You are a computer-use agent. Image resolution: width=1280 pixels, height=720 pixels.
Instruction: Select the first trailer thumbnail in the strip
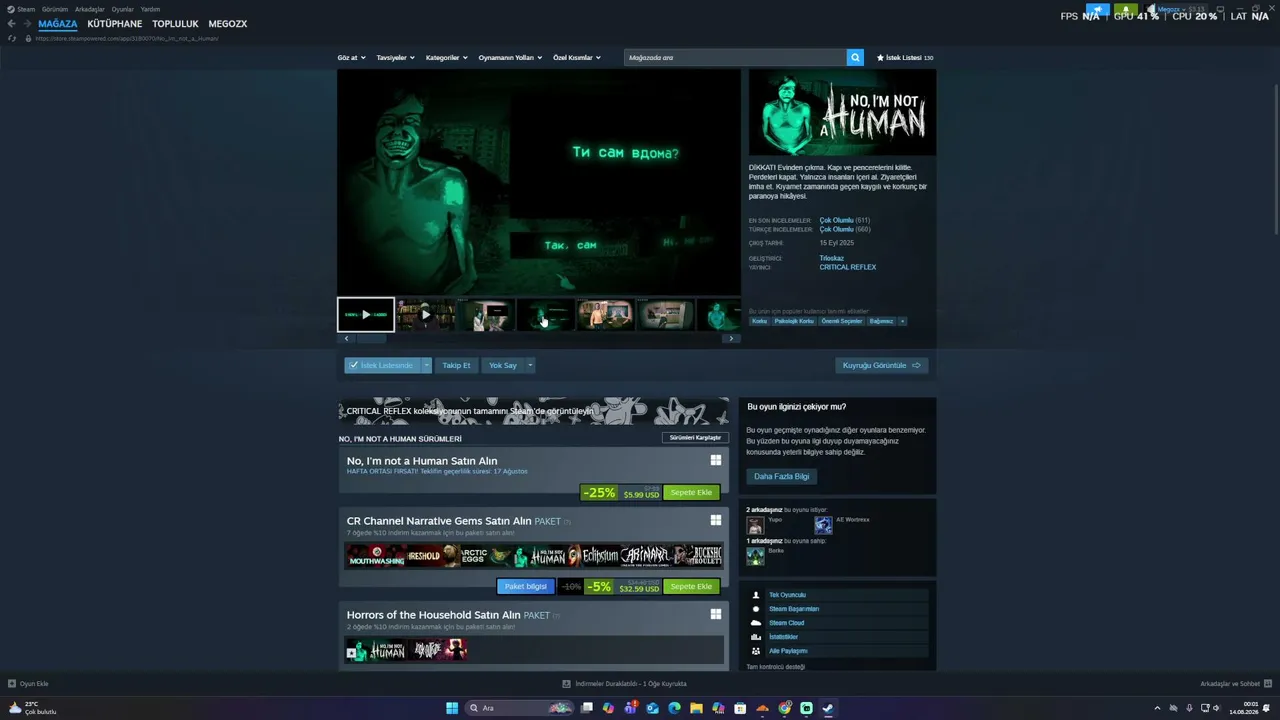tap(365, 314)
